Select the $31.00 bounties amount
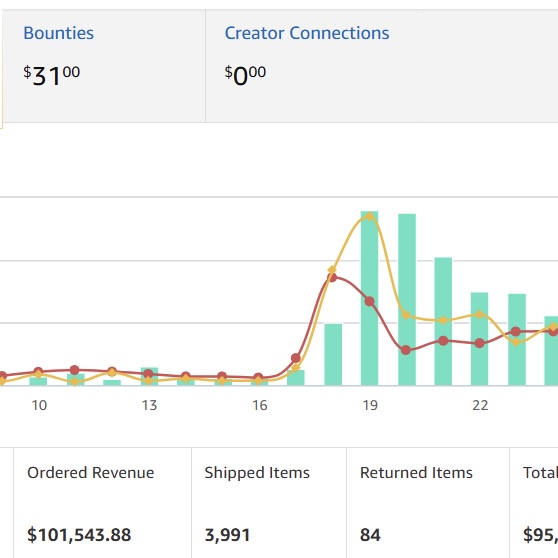 tap(52, 75)
